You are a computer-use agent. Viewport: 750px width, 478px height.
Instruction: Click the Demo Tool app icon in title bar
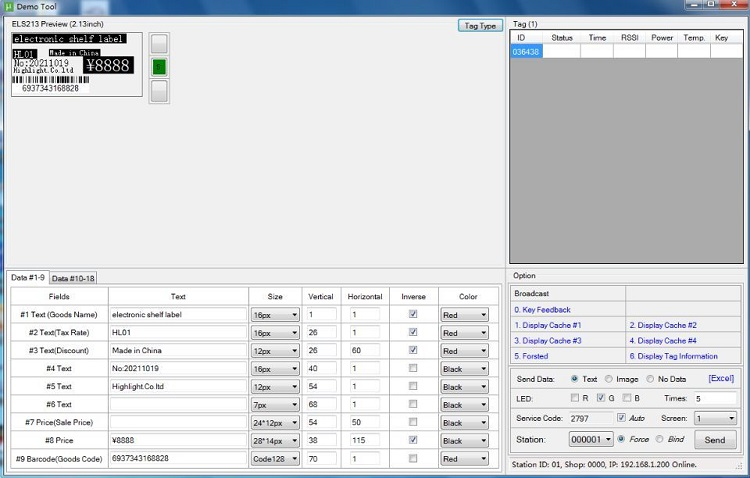tap(8, 7)
